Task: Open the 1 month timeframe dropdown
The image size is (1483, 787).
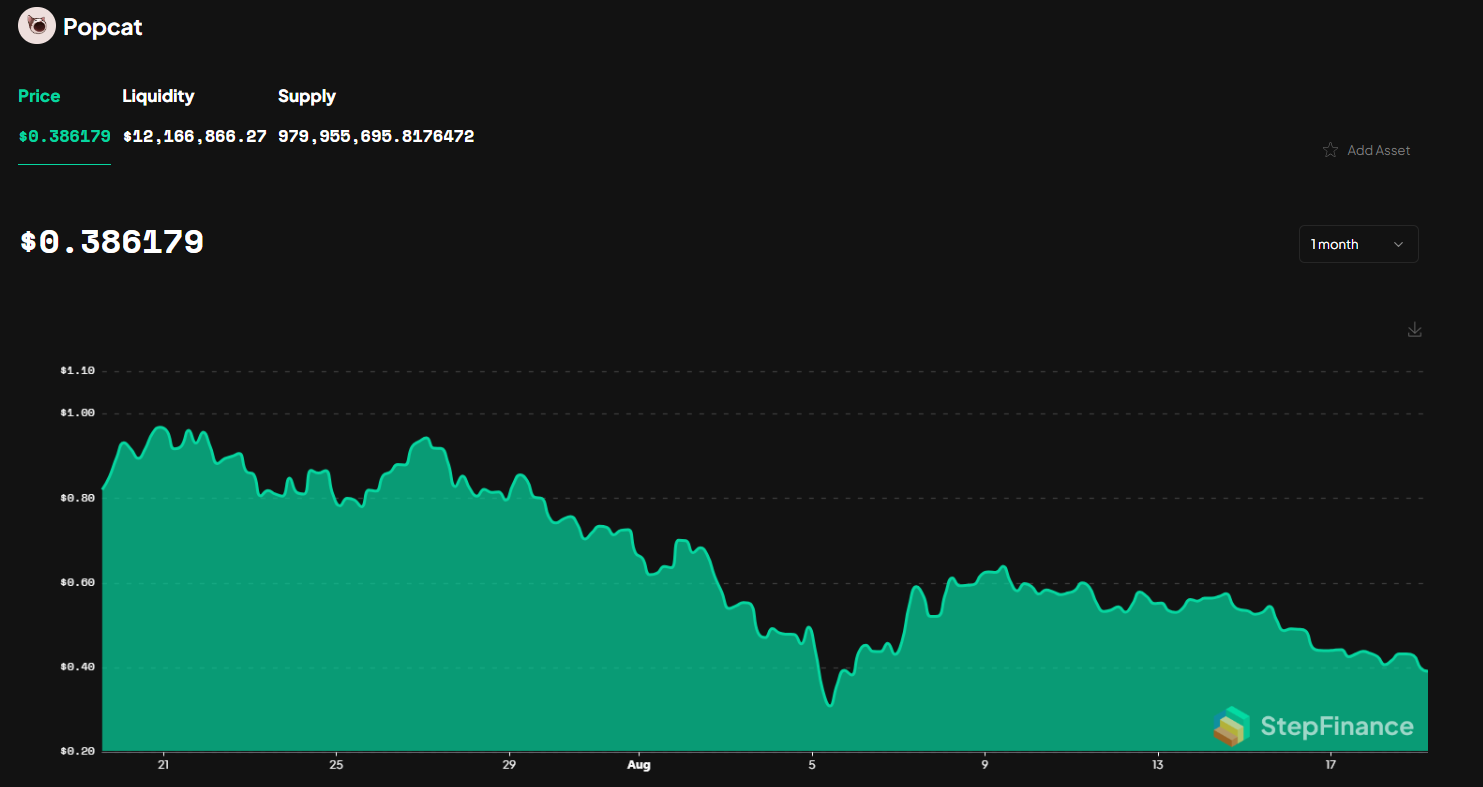Action: tap(1358, 243)
